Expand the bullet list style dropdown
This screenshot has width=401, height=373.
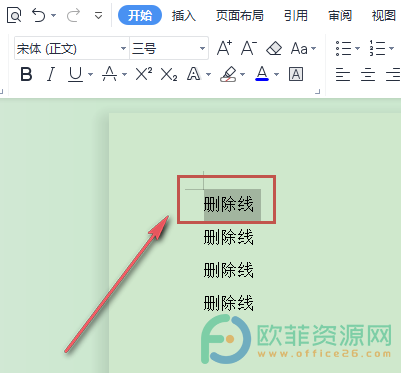pos(358,49)
